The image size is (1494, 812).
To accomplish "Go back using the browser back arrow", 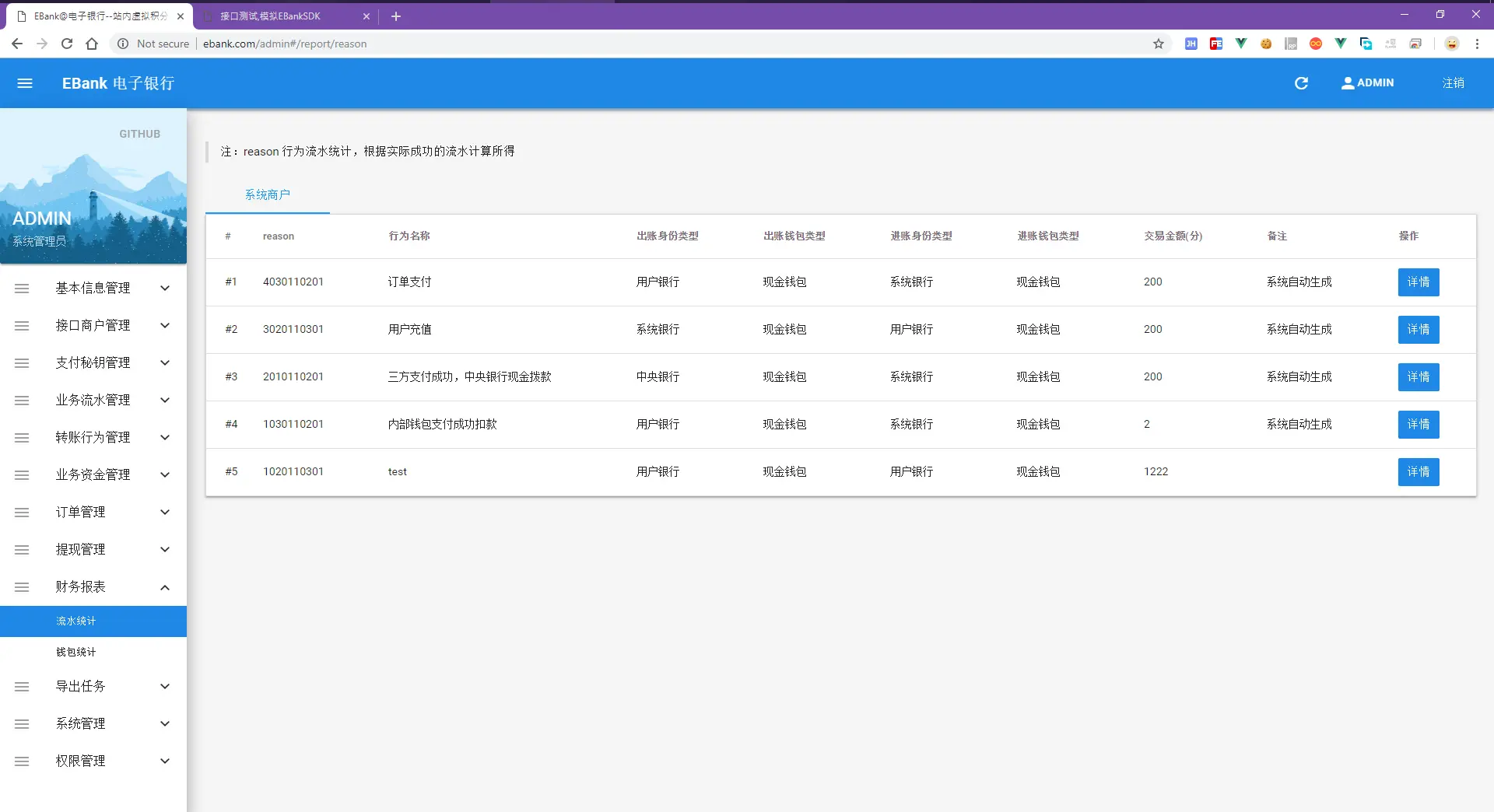I will pyautogui.click(x=17, y=44).
